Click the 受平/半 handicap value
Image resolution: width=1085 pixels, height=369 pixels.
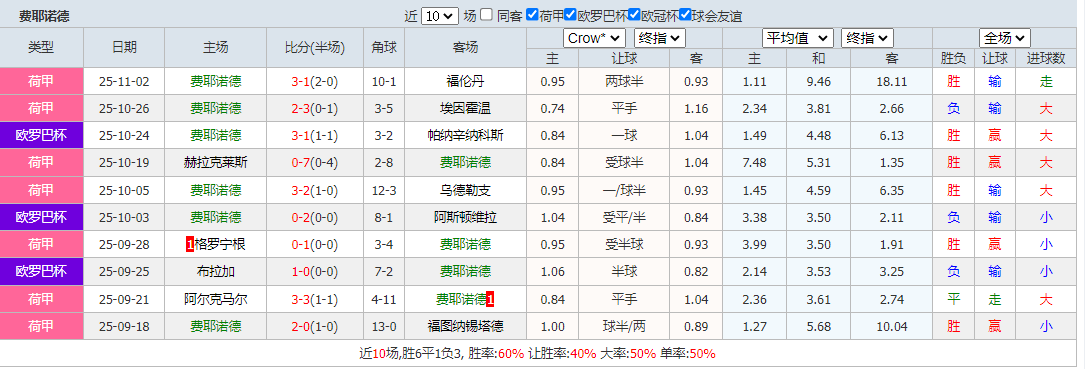point(624,217)
